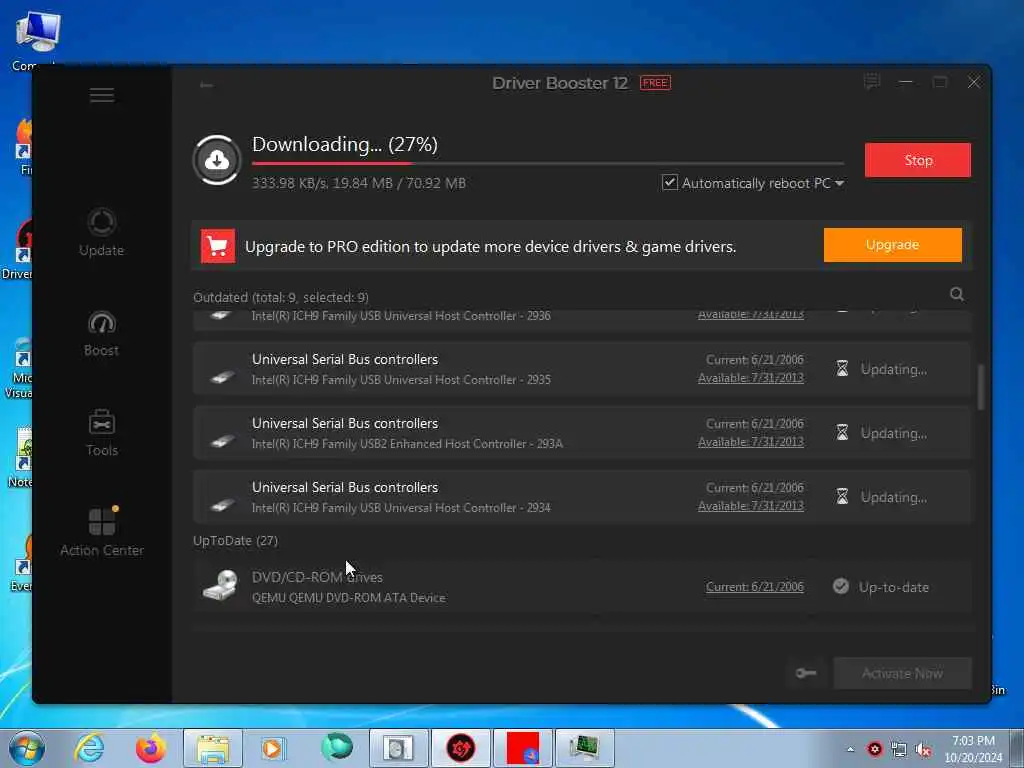Screen dimensions: 1024x768
Task: Select the 'Outdated (total: 9, selected: 9)' header
Action: point(281,298)
